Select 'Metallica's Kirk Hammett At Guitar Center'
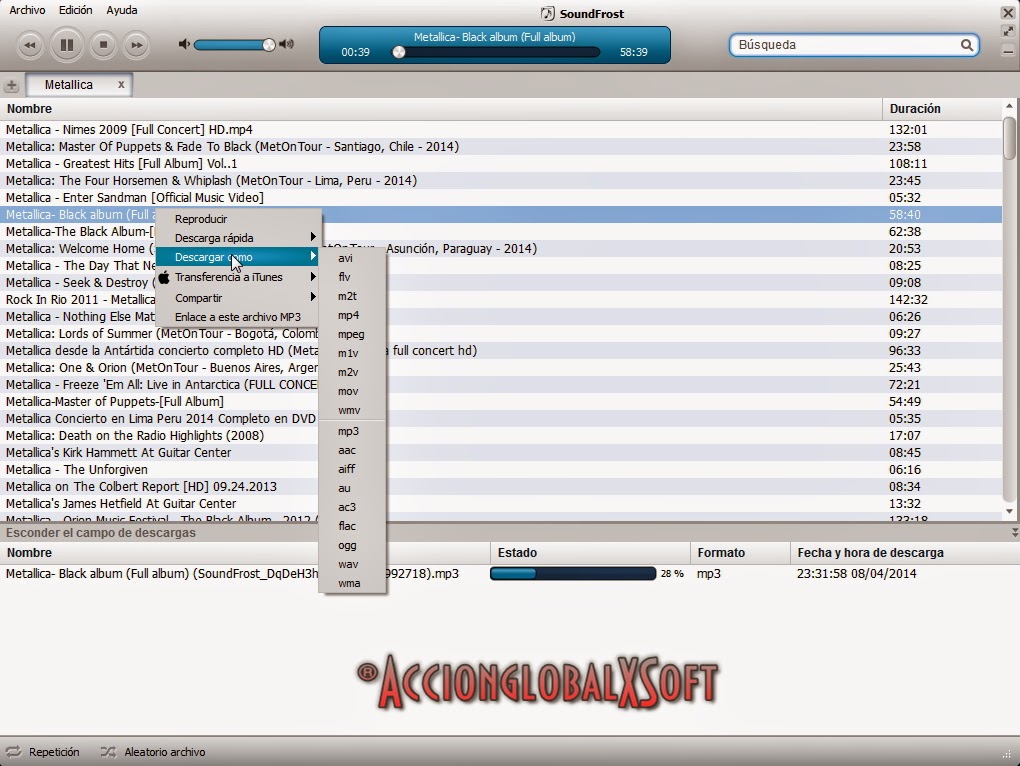The image size is (1020, 766). [x=501, y=453]
